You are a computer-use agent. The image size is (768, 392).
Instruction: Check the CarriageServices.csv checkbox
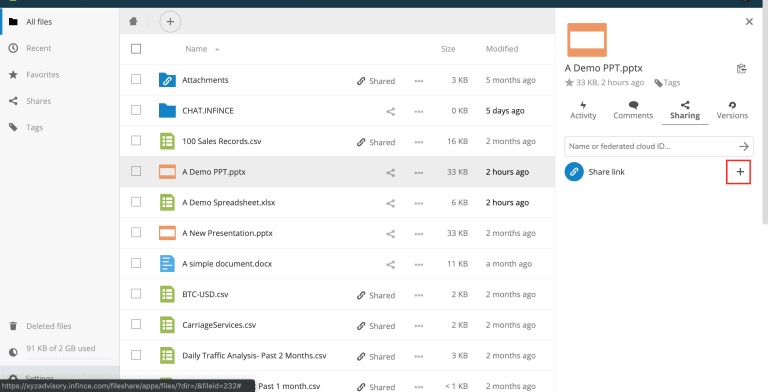pos(136,324)
